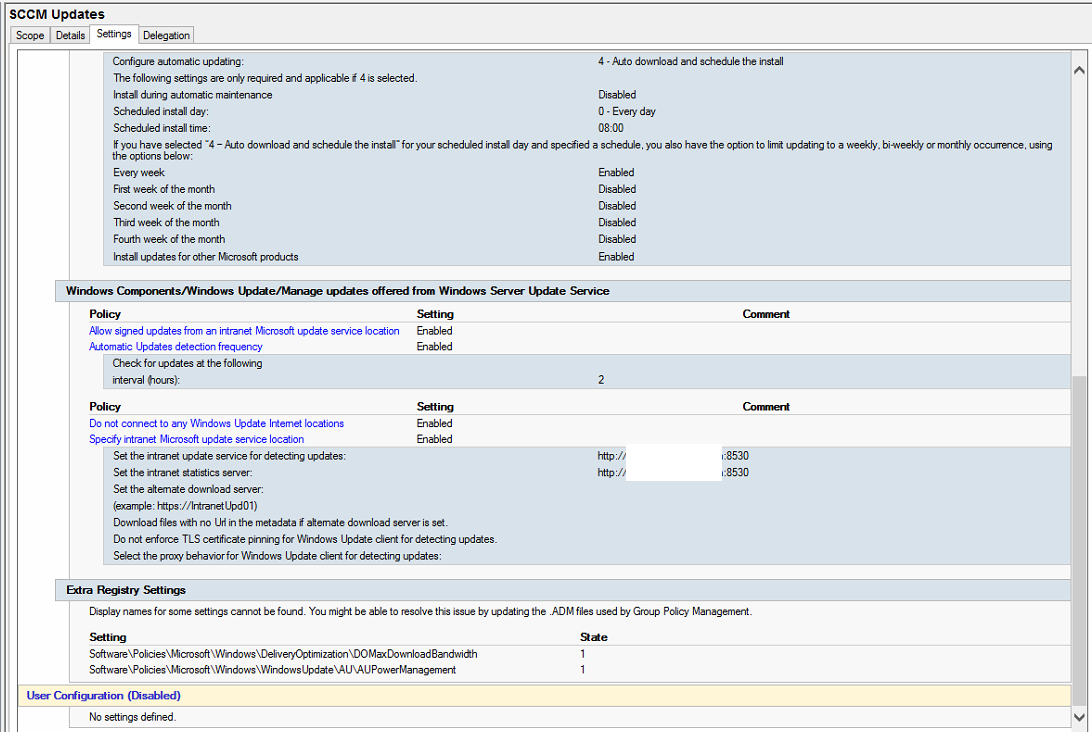Click the scrollbar down arrow
The width and height of the screenshot is (1092, 732).
click(1079, 717)
